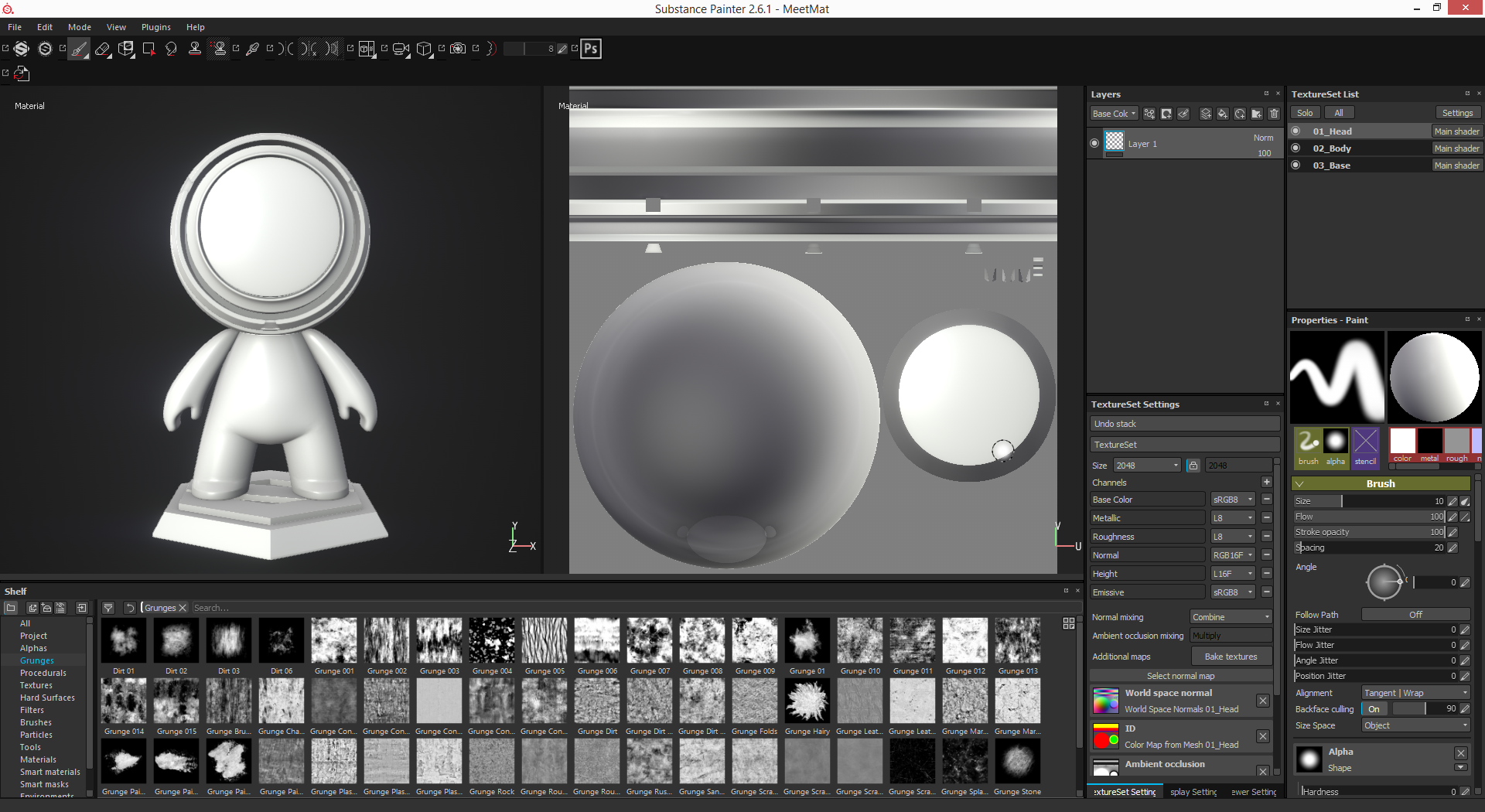The image size is (1485, 812).
Task: Export to Photoshop with Ps icon
Action: click(x=591, y=49)
